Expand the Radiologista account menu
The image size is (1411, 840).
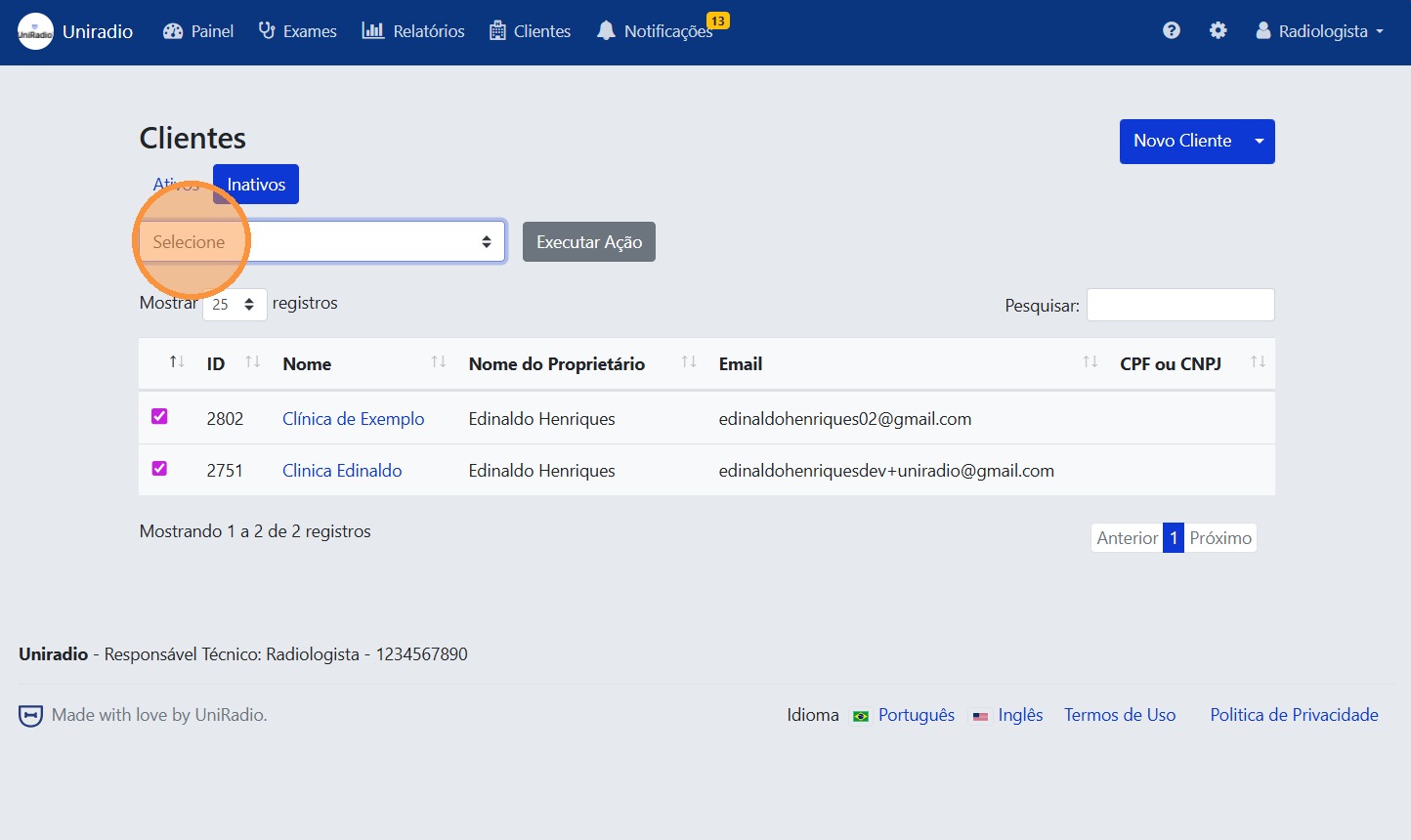tap(1319, 30)
